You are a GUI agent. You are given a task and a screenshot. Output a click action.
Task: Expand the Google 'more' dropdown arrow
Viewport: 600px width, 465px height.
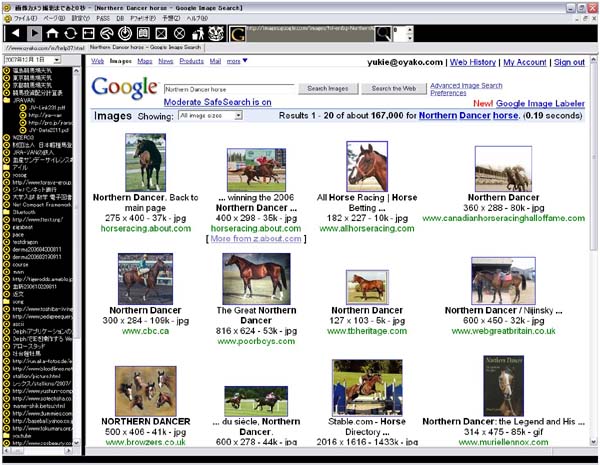pyautogui.click(x=245, y=60)
